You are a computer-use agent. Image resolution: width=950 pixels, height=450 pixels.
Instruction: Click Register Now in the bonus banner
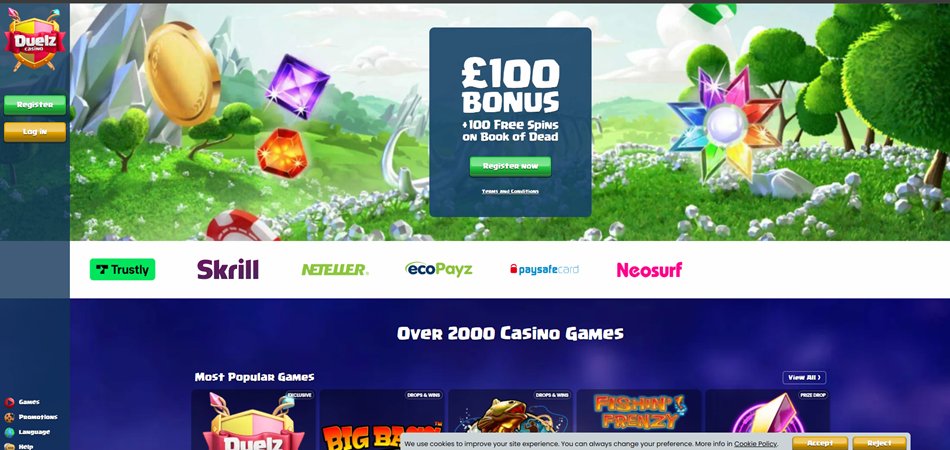point(510,167)
